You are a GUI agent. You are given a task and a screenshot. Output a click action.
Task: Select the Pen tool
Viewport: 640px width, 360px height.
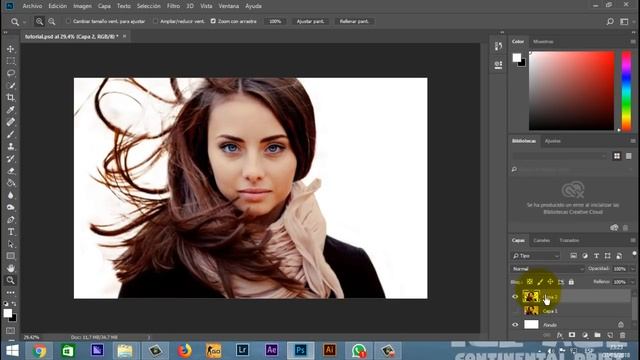[x=11, y=220]
